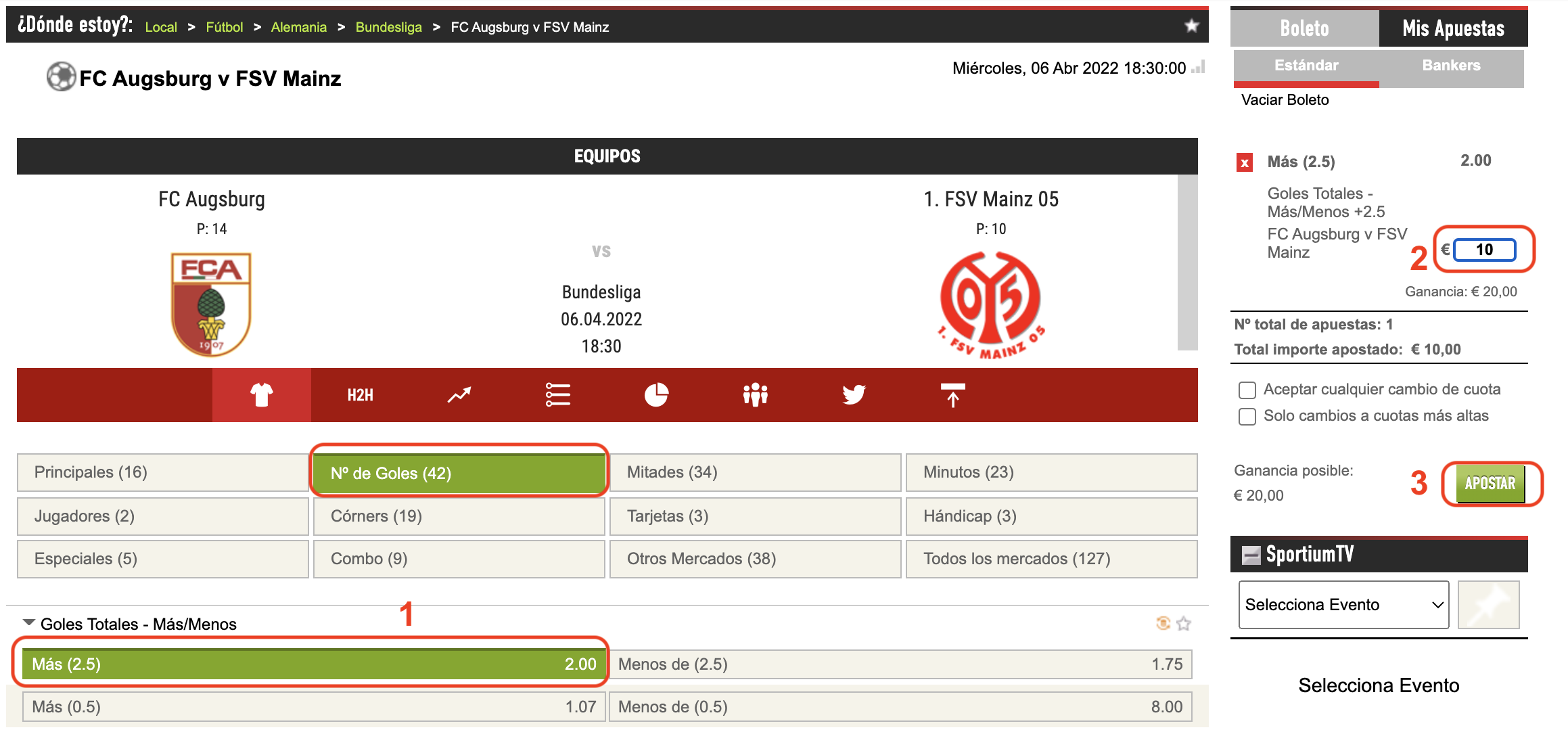Open the Nº de Goles (42) category

tap(459, 472)
